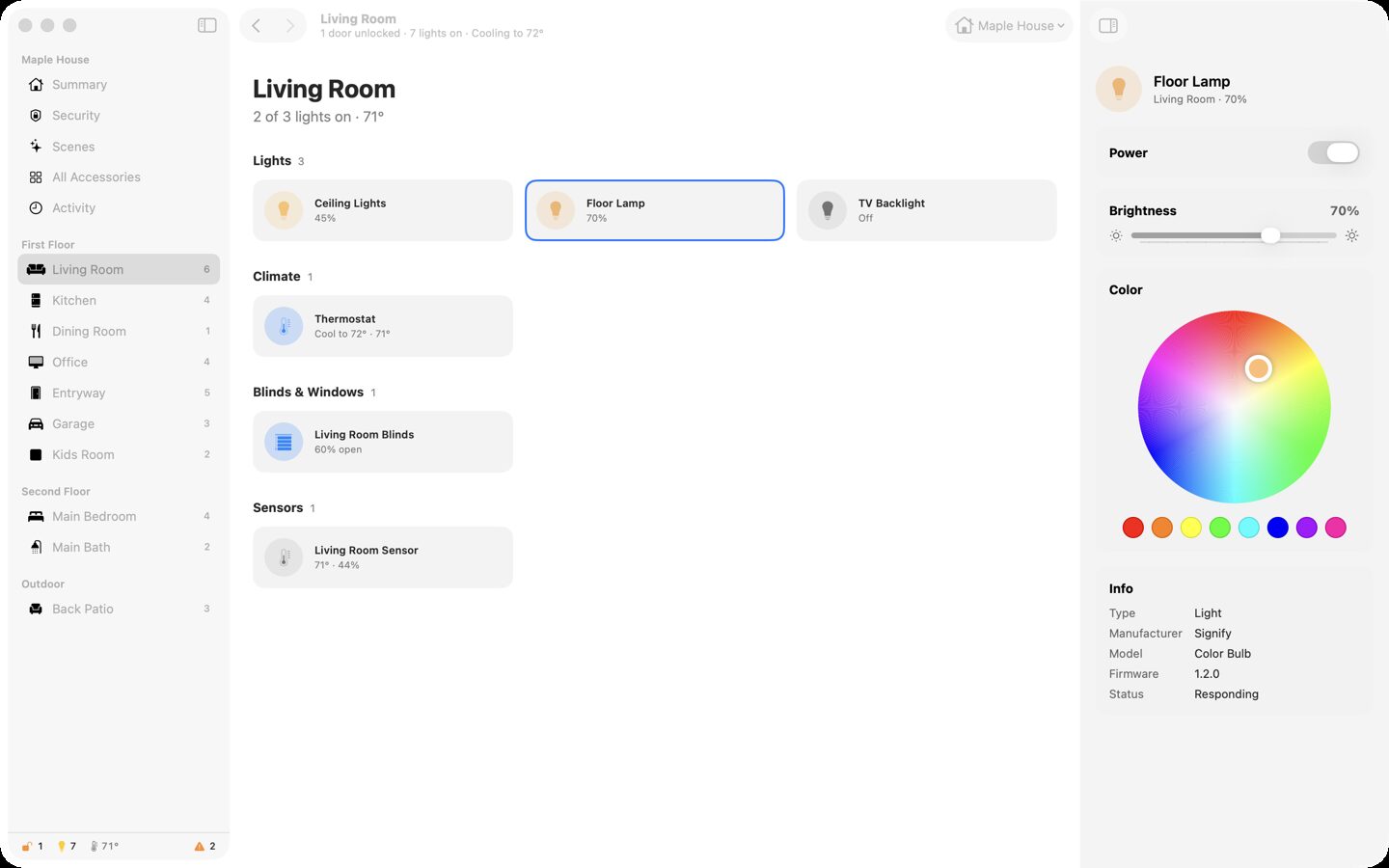This screenshot has width=1389, height=868.
Task: Click the Thermostat tile icon
Action: 284,326
